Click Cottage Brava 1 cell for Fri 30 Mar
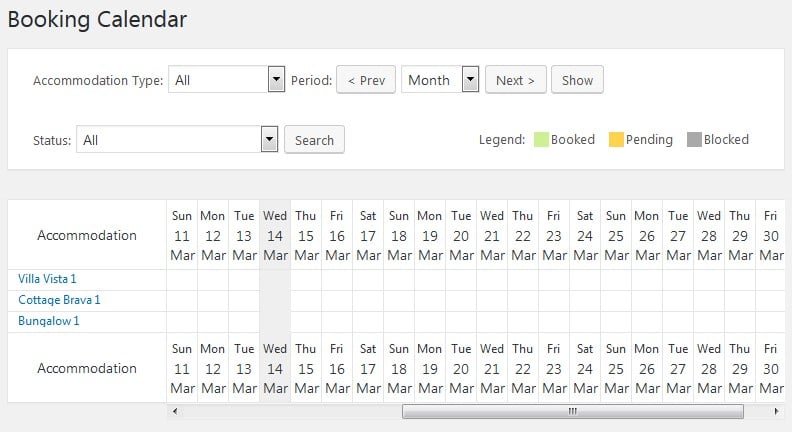792x432 pixels. coord(770,300)
